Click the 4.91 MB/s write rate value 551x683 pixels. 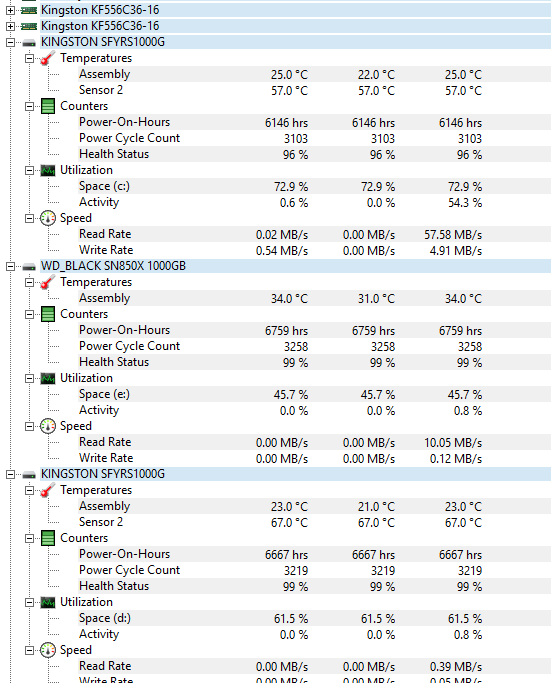456,251
